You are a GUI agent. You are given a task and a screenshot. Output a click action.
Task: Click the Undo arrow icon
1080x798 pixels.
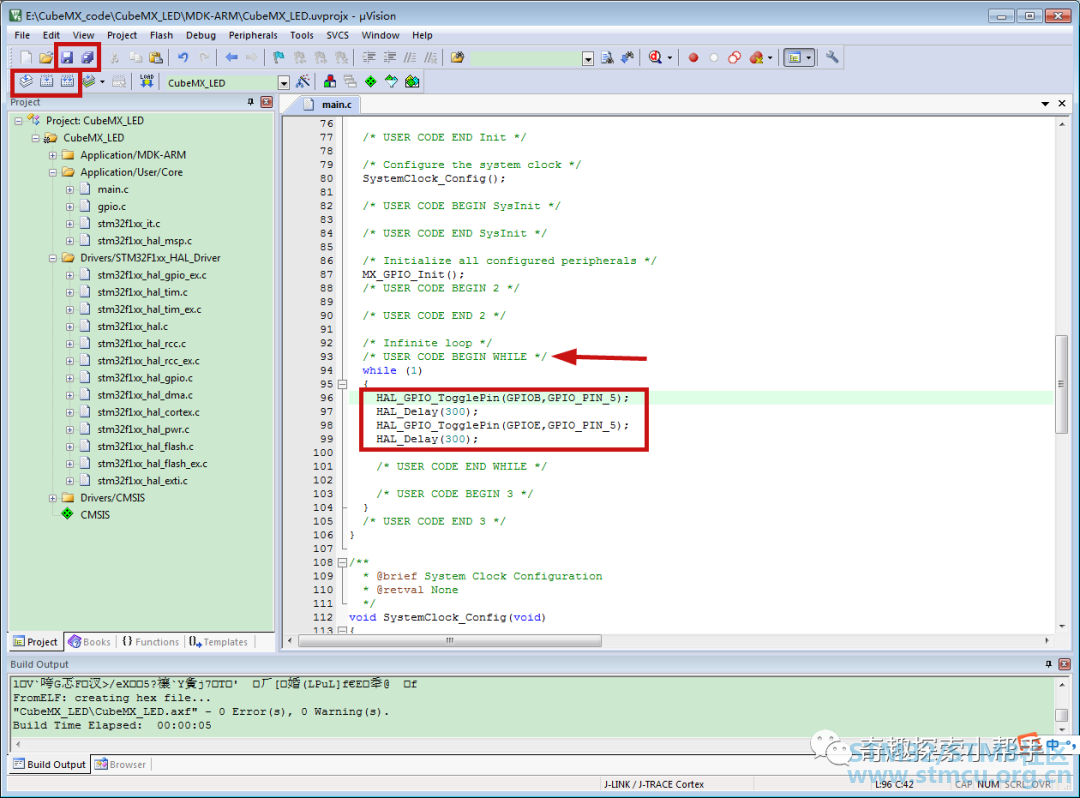click(x=183, y=58)
